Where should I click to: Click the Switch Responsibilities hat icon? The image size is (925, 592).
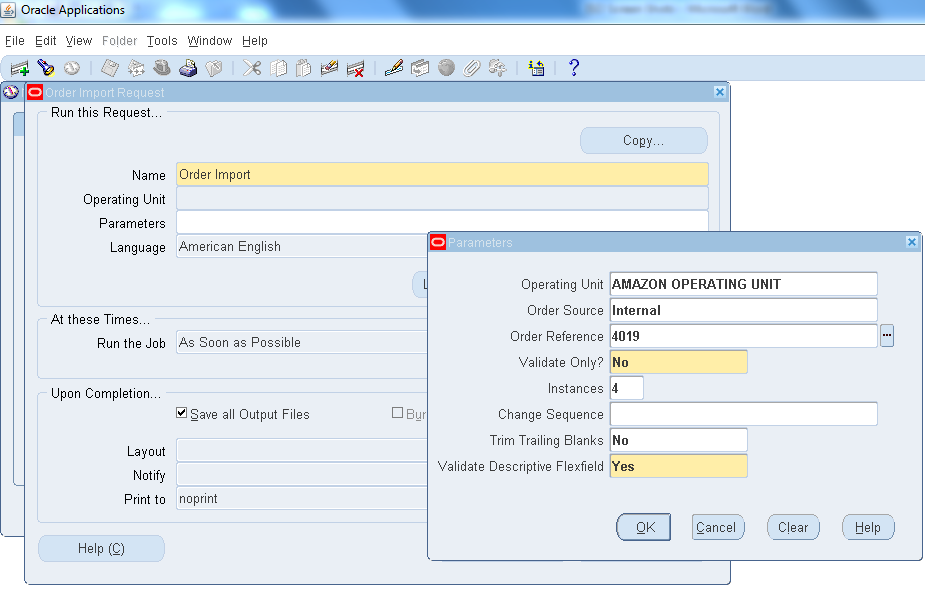[x=162, y=68]
